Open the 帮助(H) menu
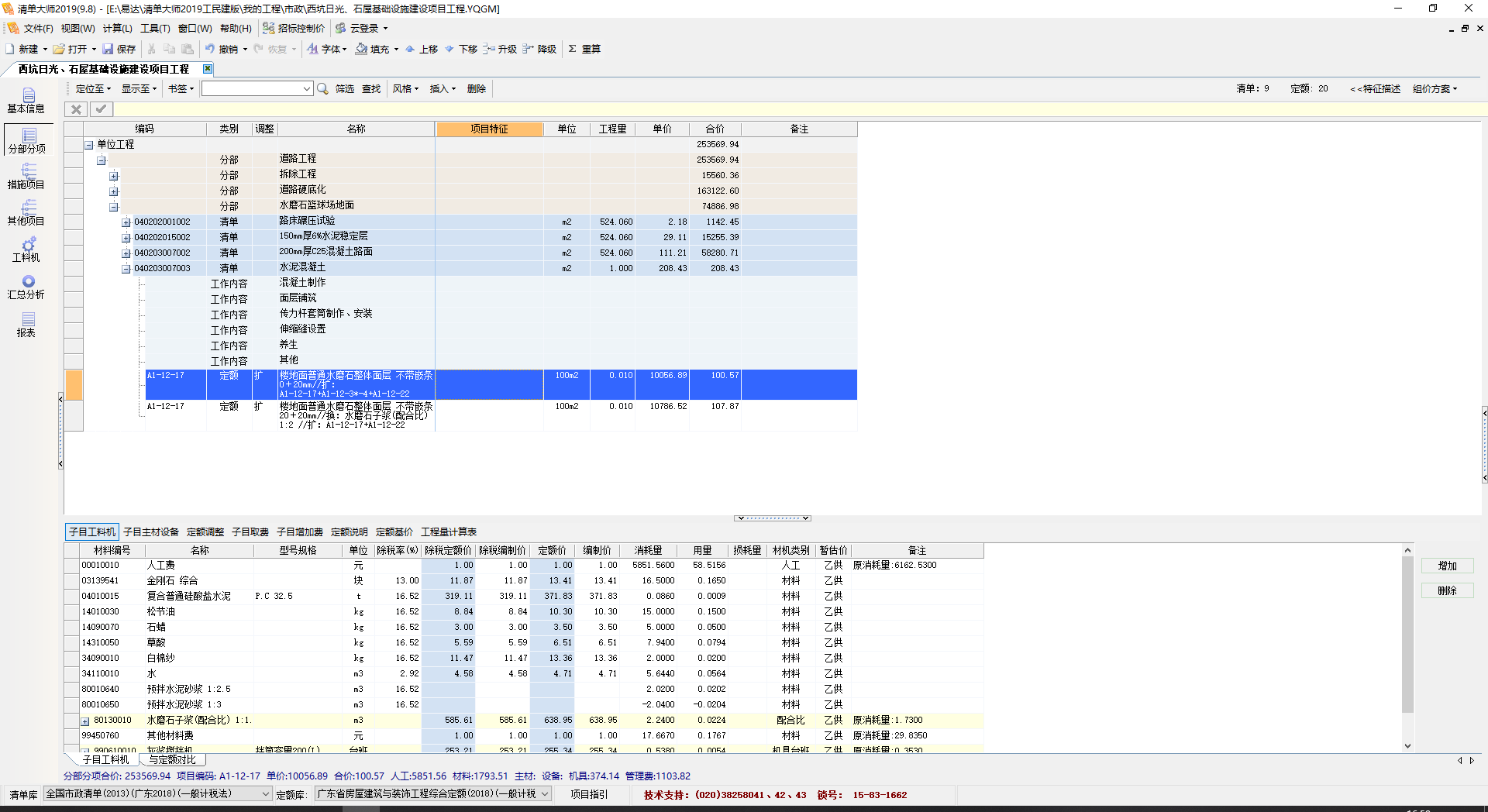 click(236, 29)
